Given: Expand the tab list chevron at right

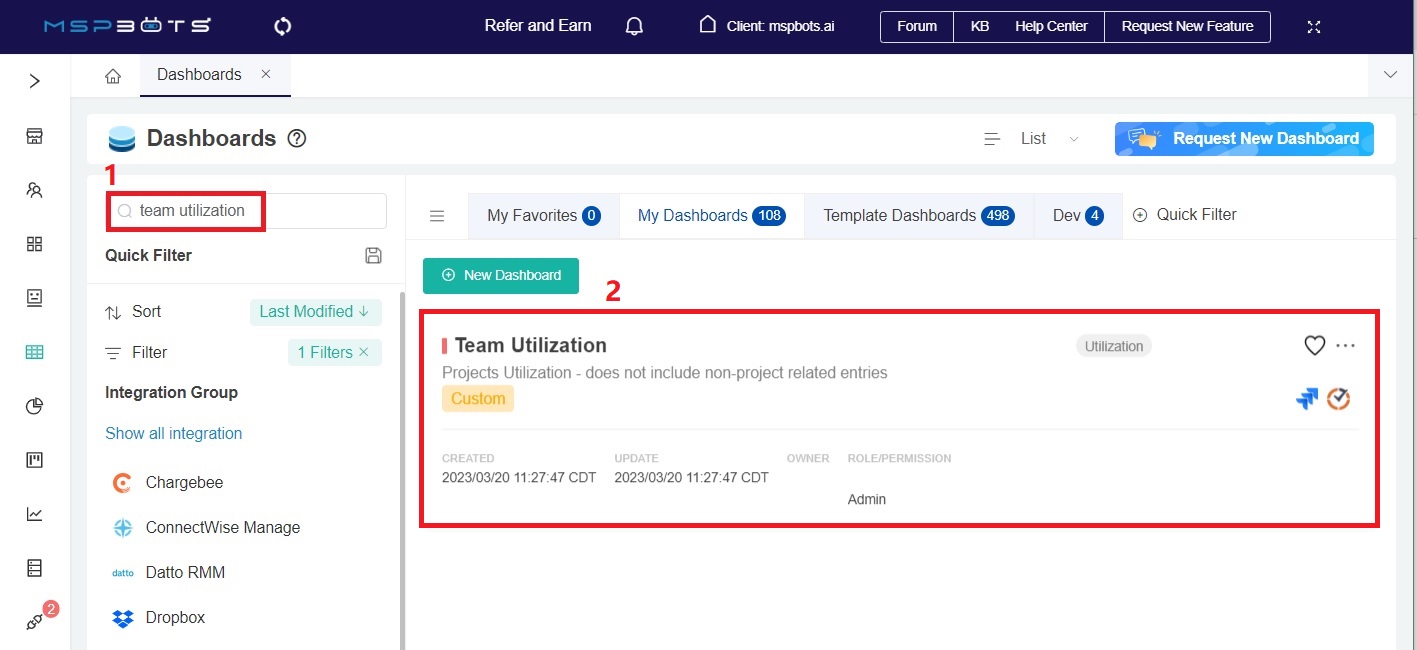Looking at the screenshot, I should pos(1390,75).
